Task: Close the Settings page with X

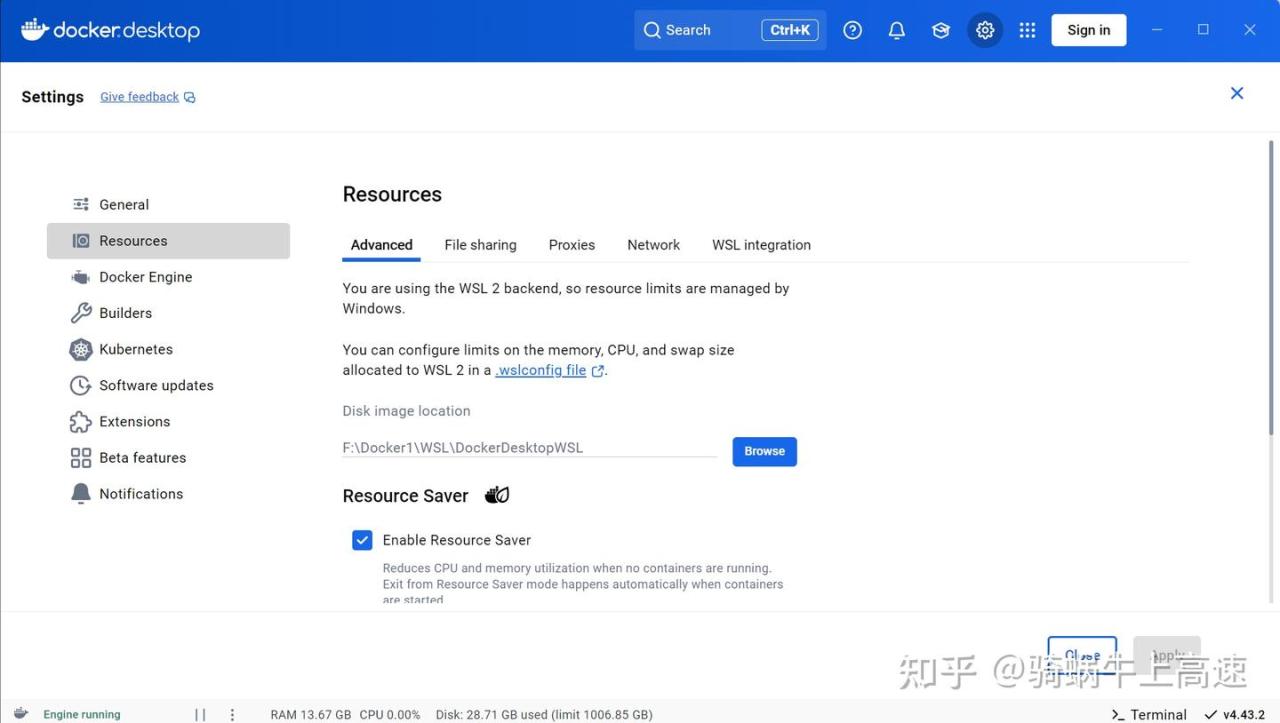Action: coord(1237,93)
